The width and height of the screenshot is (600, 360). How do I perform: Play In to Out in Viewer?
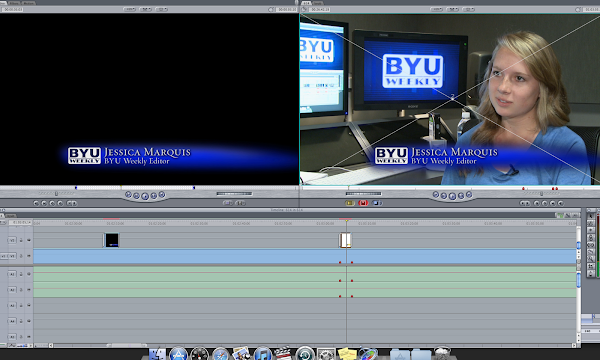click(136, 196)
